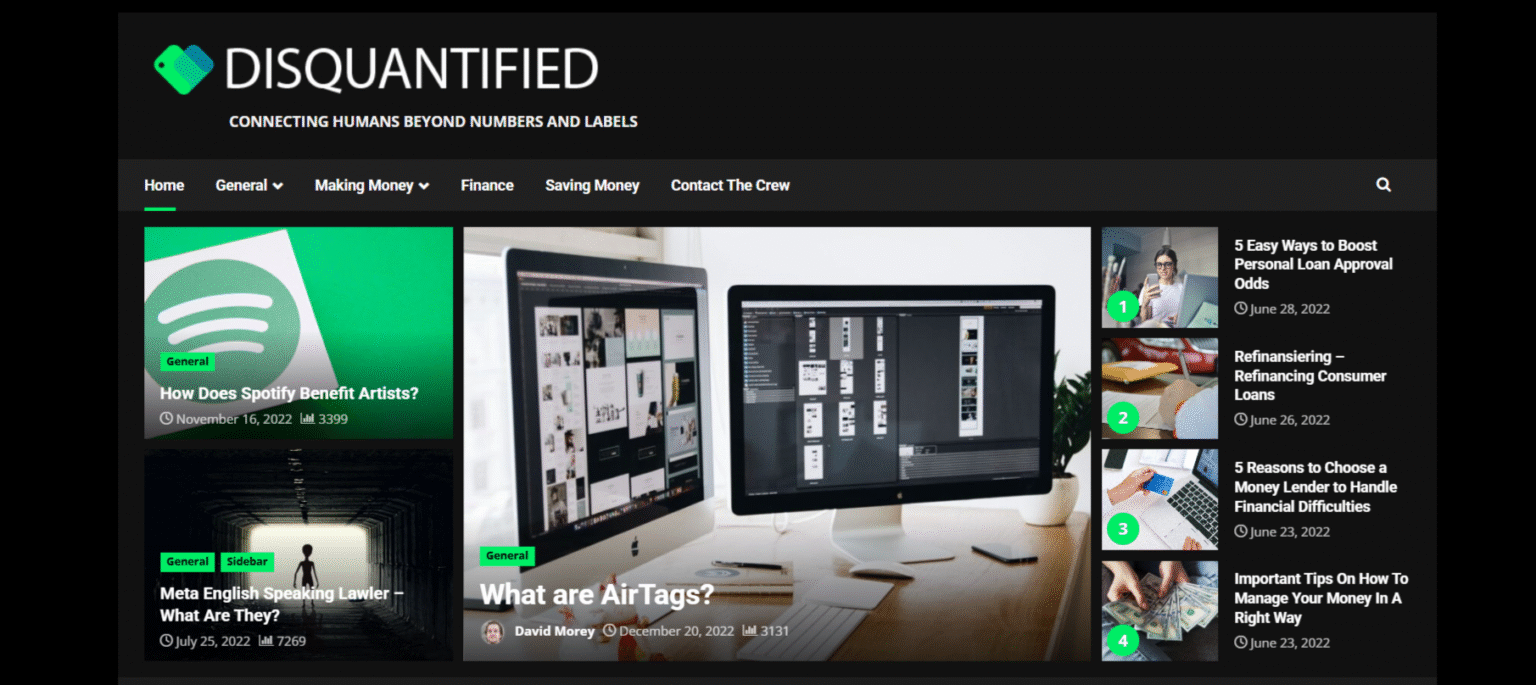Image resolution: width=1536 pixels, height=685 pixels.
Task: Open the Finance menu item
Action: 487,185
